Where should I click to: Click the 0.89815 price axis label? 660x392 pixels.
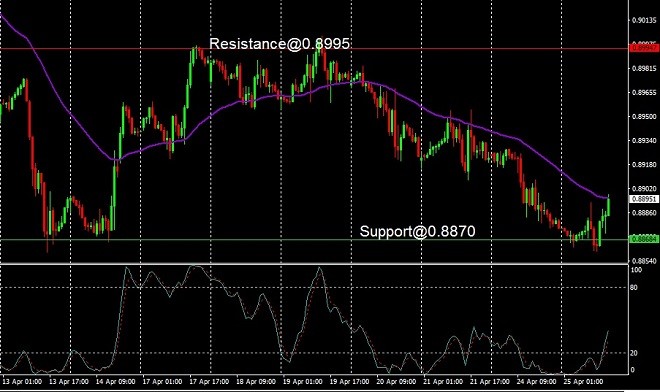(644, 68)
